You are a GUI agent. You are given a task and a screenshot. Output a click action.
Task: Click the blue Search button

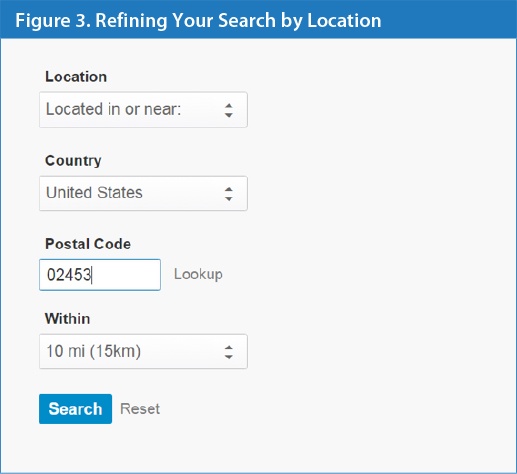[x=75, y=409]
